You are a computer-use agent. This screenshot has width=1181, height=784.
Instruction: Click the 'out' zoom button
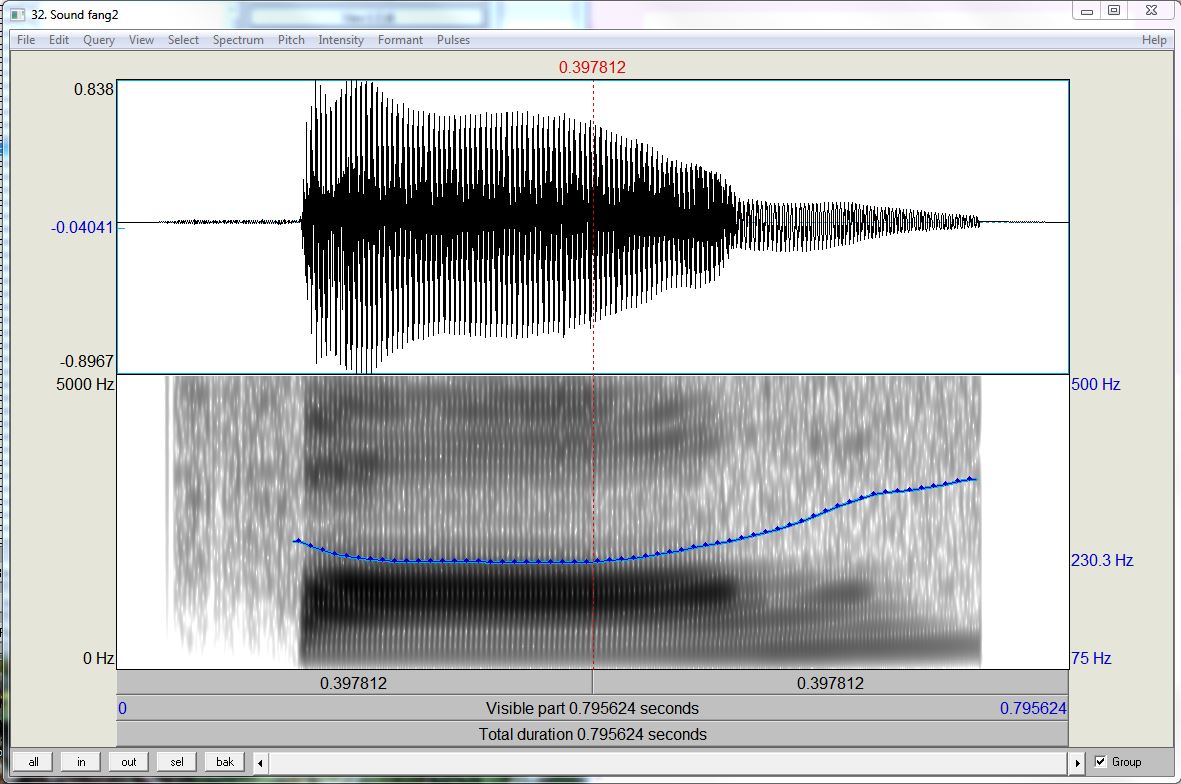(129, 762)
